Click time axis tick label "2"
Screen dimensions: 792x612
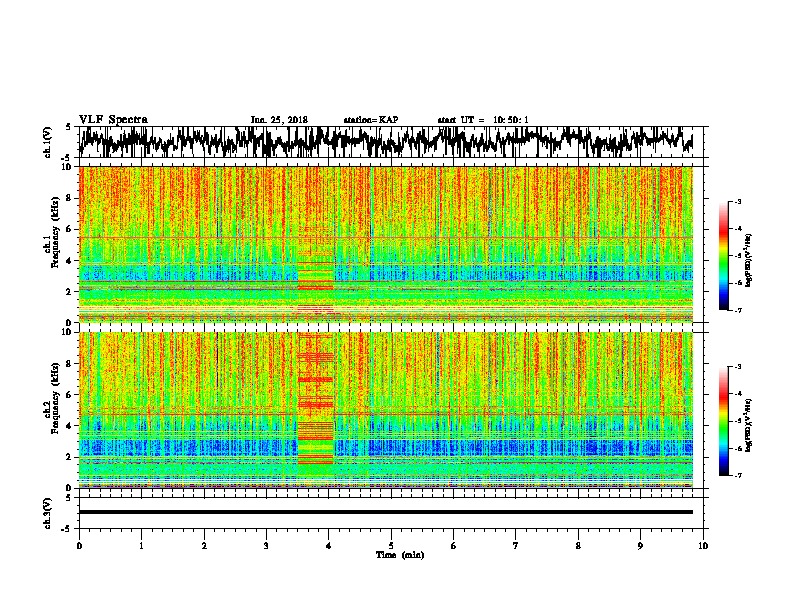coord(204,546)
